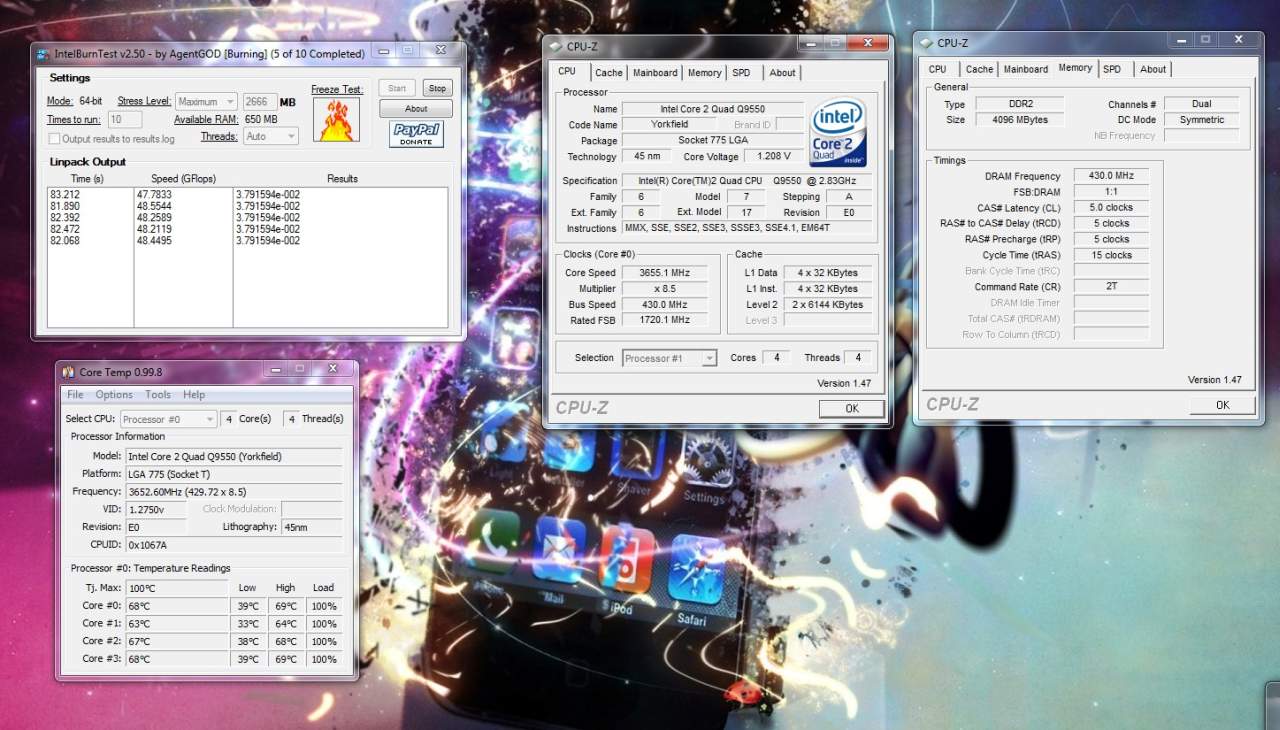This screenshot has width=1280, height=730.
Task: Click the Times to run field
Action: (125, 120)
